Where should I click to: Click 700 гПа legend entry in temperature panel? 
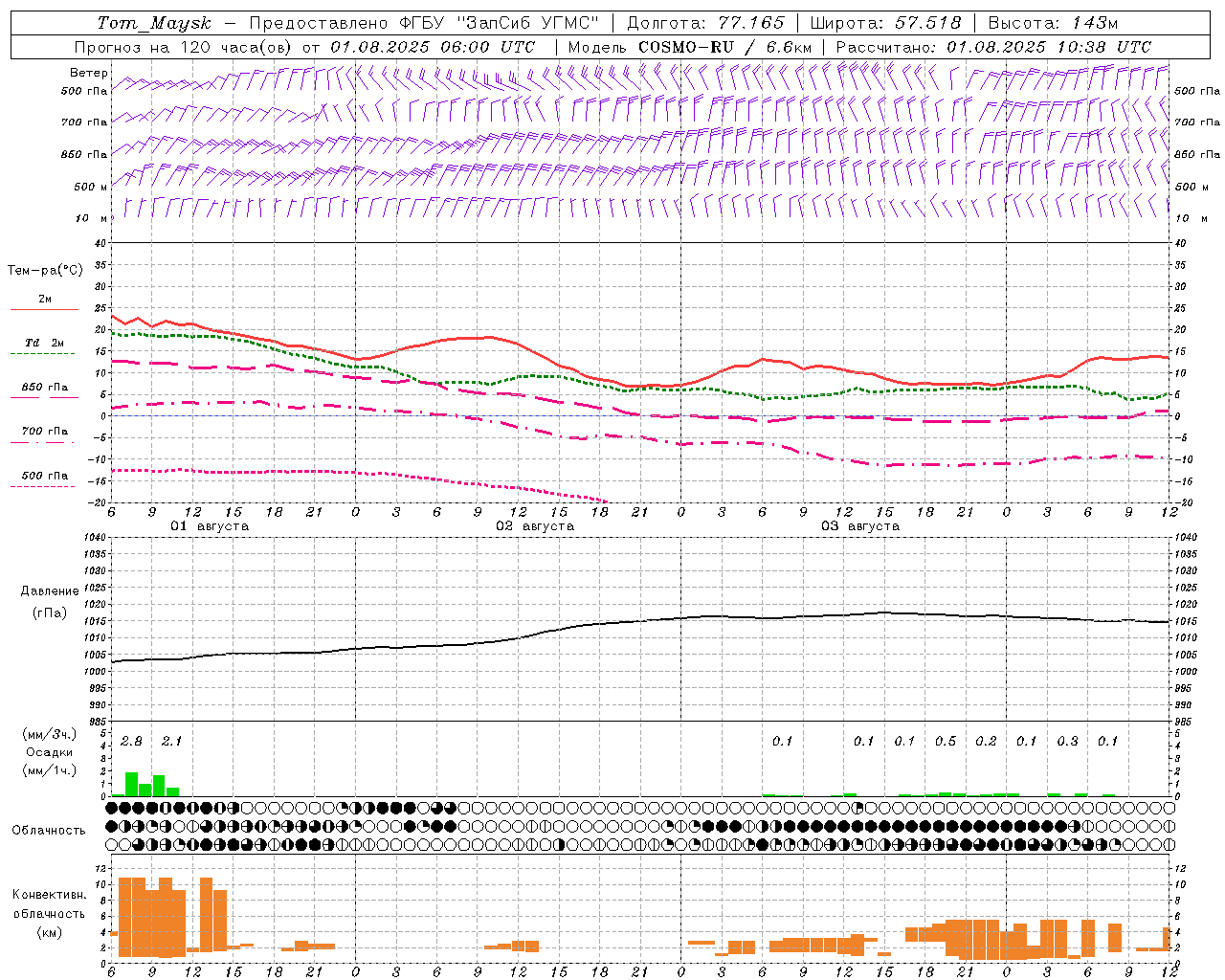[44, 431]
